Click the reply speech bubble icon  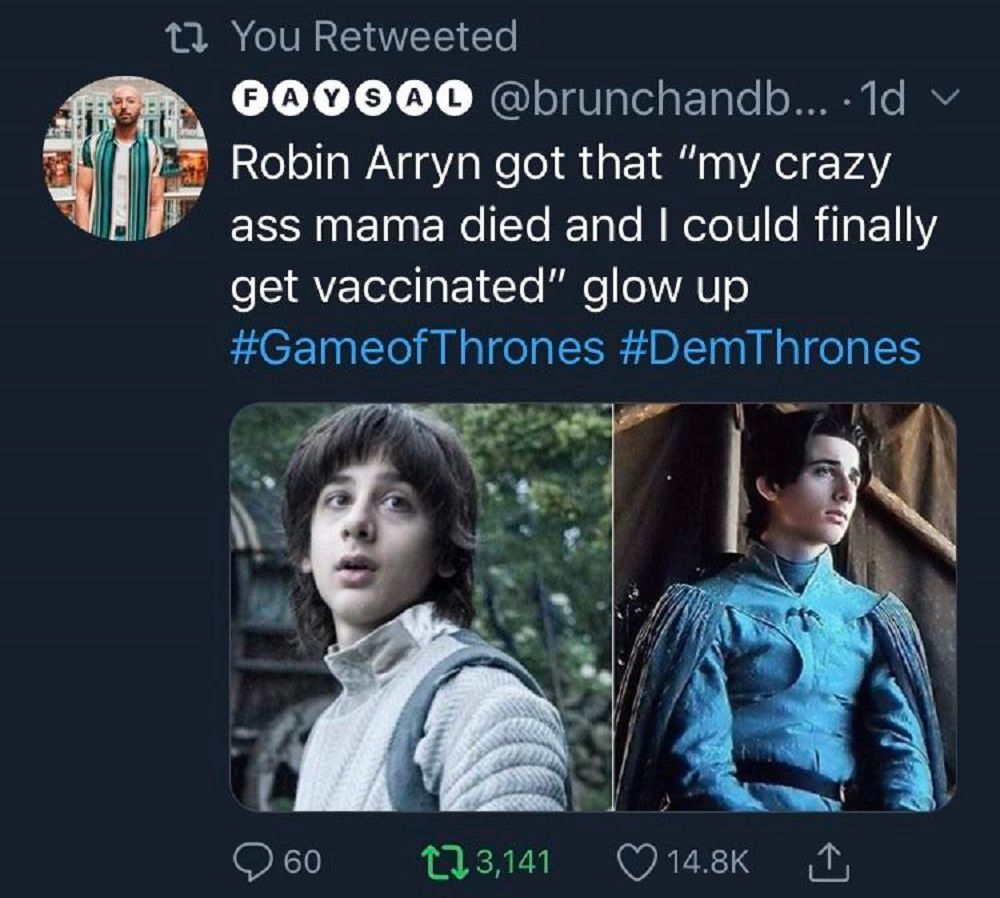(x=247, y=859)
